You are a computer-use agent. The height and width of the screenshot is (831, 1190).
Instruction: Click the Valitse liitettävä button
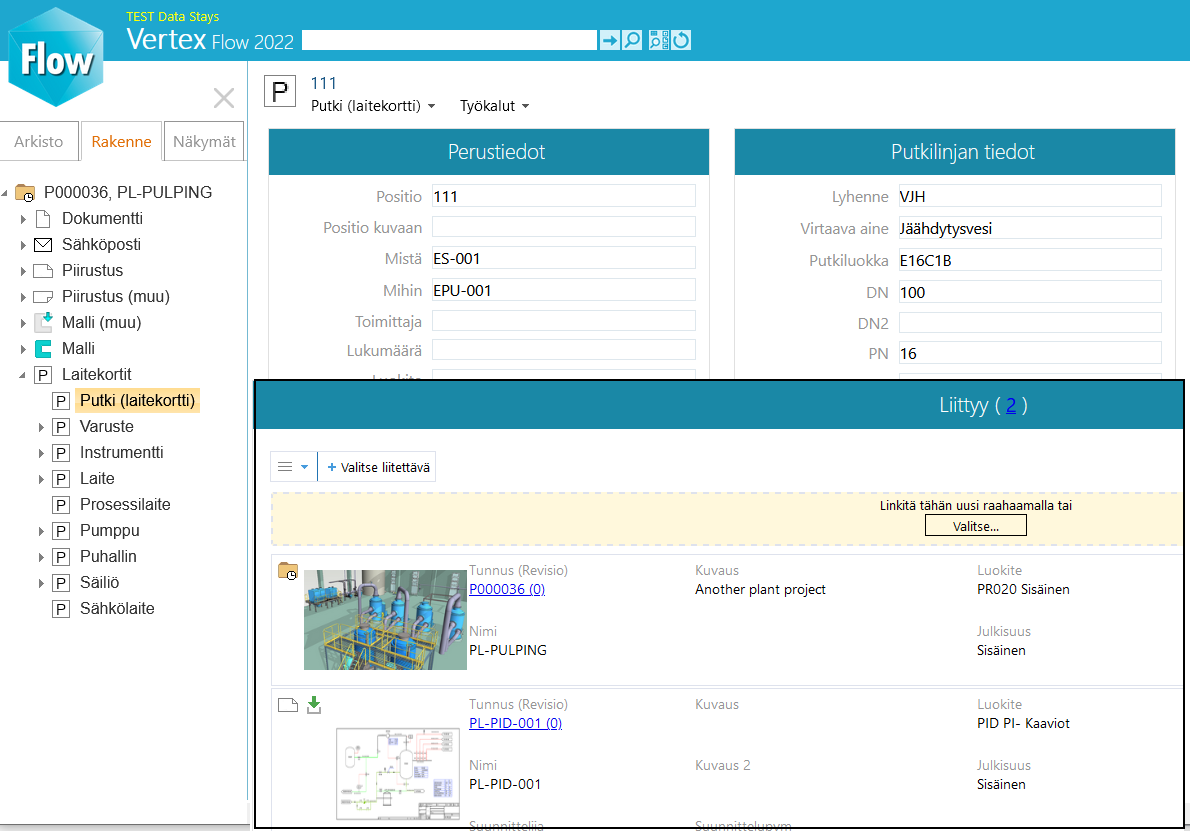[x=378, y=467]
